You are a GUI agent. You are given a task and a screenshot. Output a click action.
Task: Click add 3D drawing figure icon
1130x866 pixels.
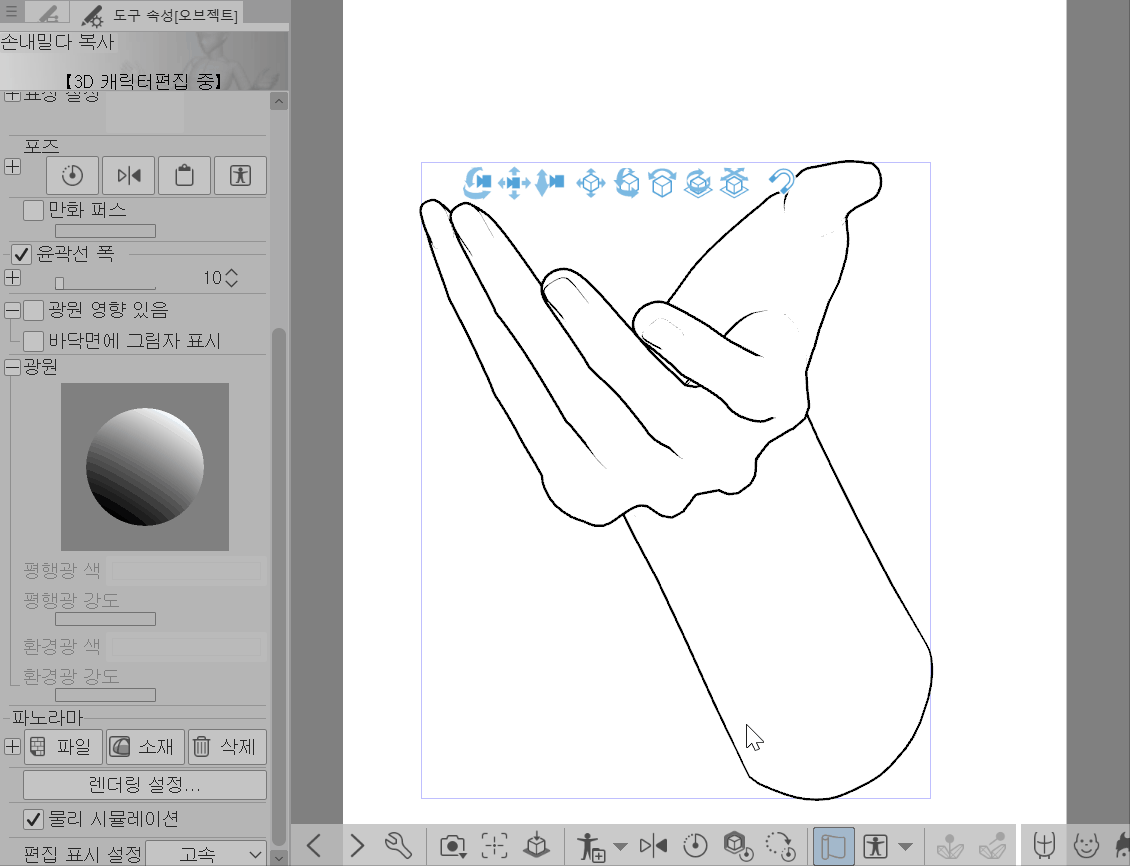[x=591, y=846]
